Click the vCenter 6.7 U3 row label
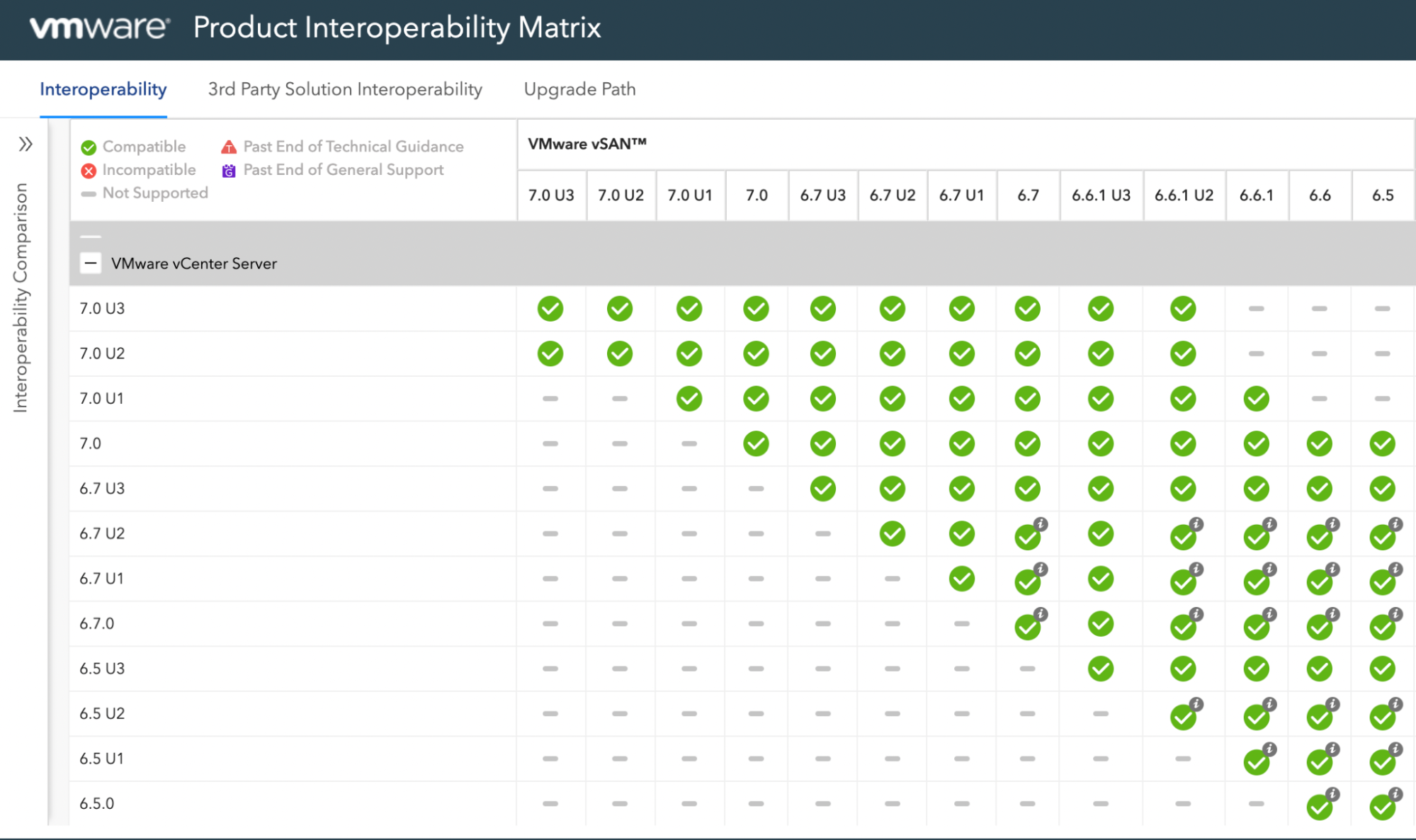 [102, 489]
